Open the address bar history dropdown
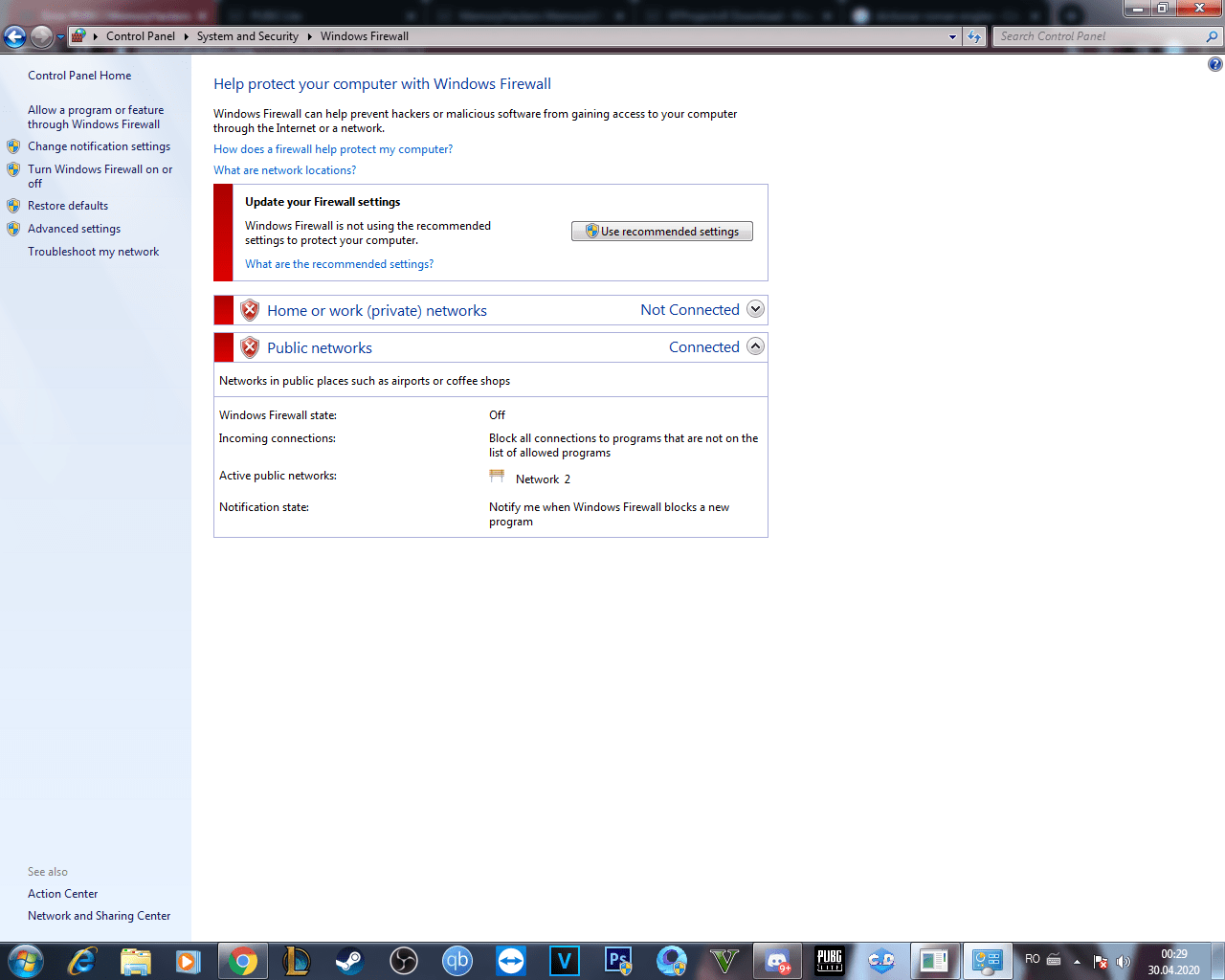1225x980 pixels. pyautogui.click(x=952, y=36)
